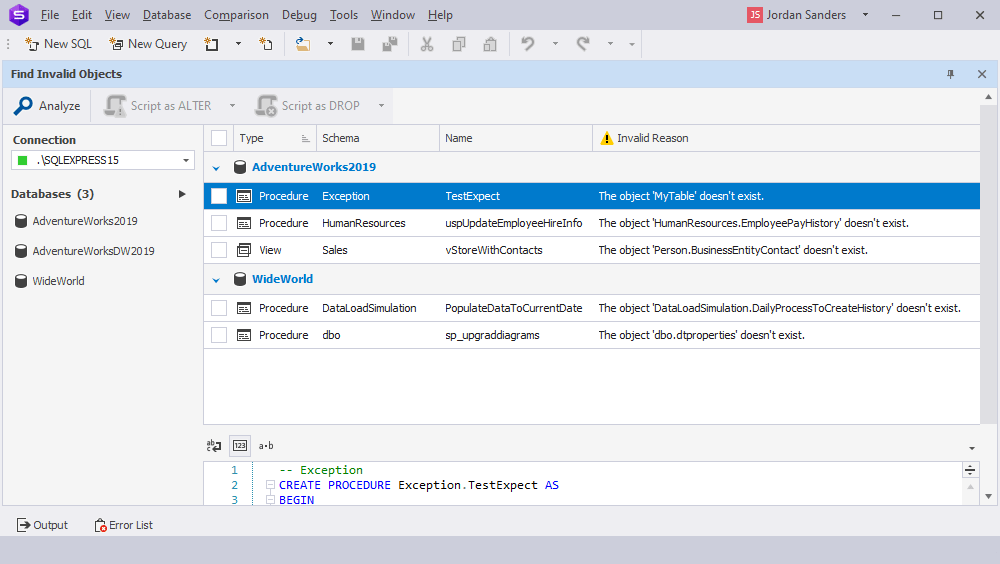Open the Connection dropdown .\SQLEXPRESS15
The image size is (1000, 564).
pos(103,160)
